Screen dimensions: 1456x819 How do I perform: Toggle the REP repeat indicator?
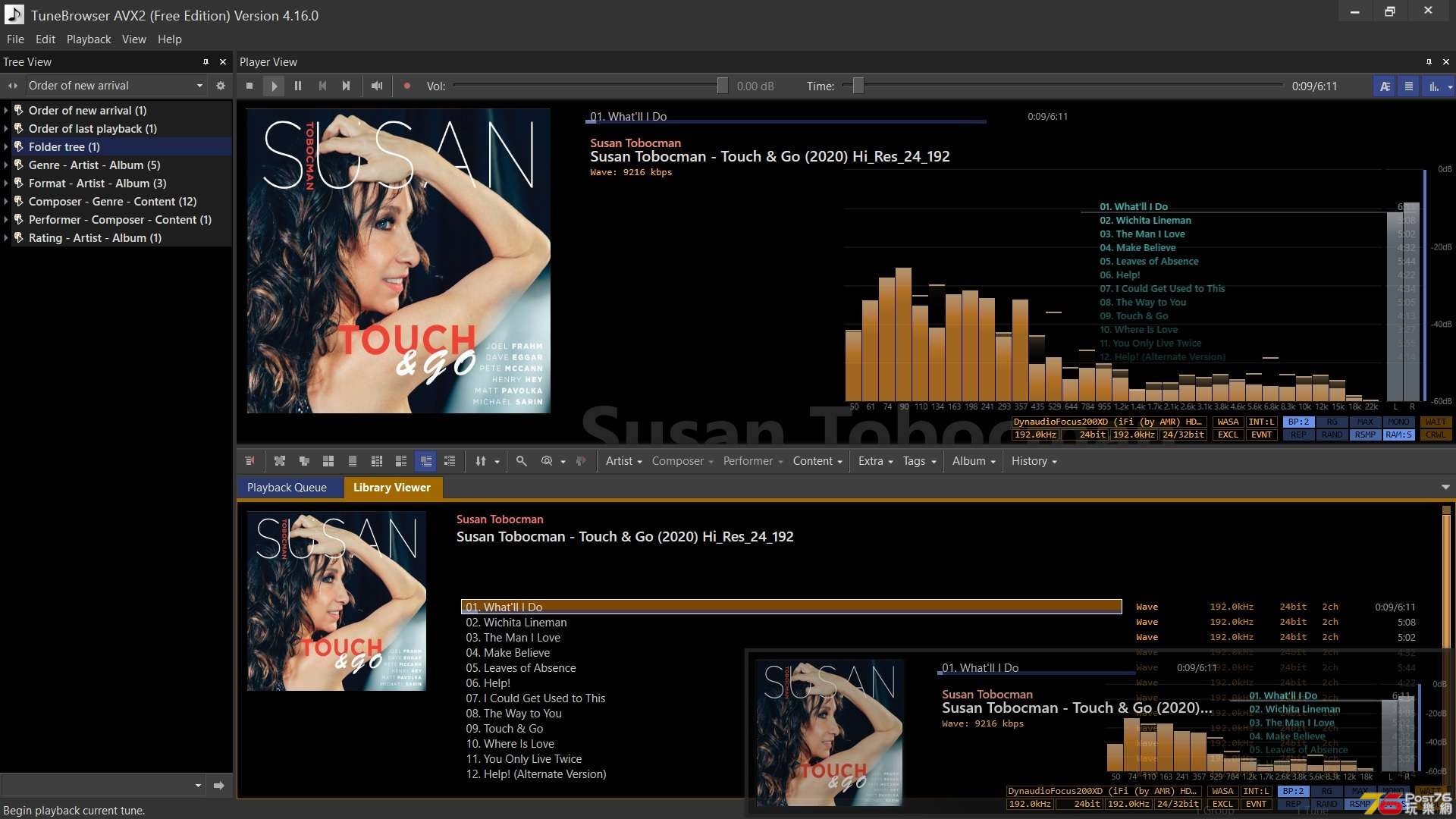[1299, 435]
